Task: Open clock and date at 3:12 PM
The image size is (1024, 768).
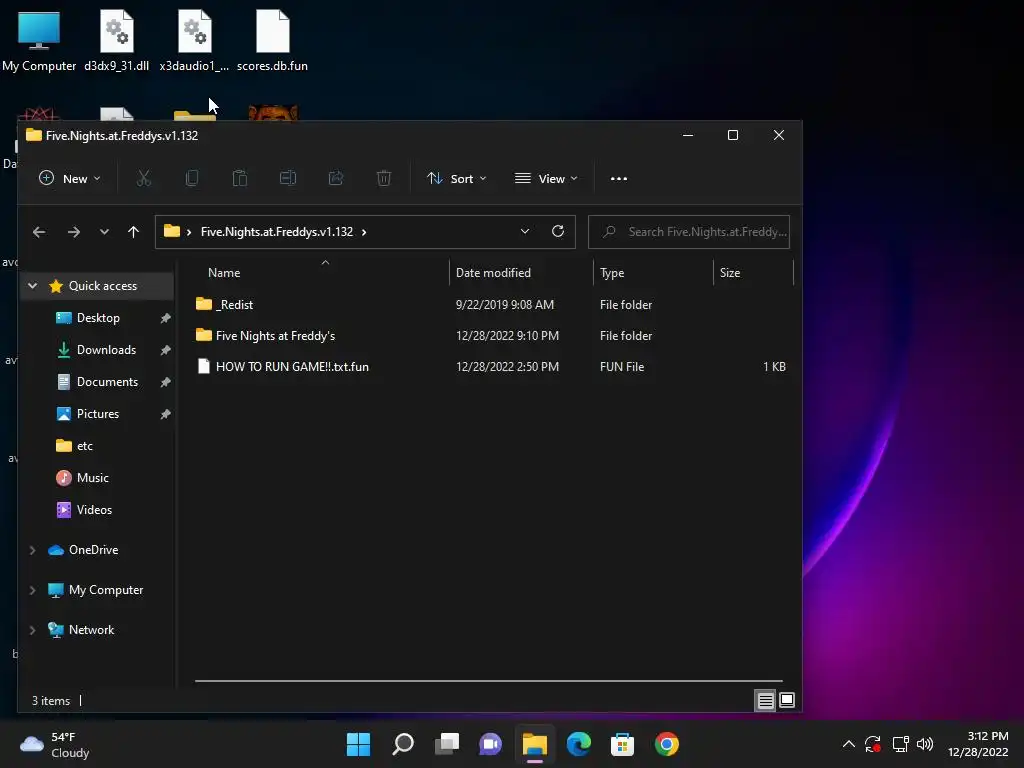Action: click(978, 744)
